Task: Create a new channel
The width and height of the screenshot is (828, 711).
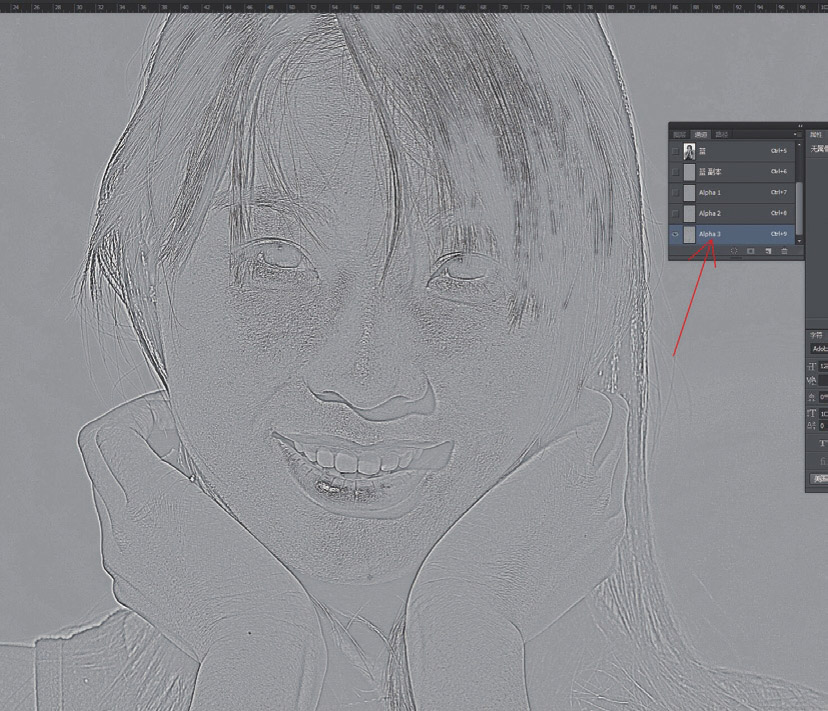Action: tap(768, 251)
